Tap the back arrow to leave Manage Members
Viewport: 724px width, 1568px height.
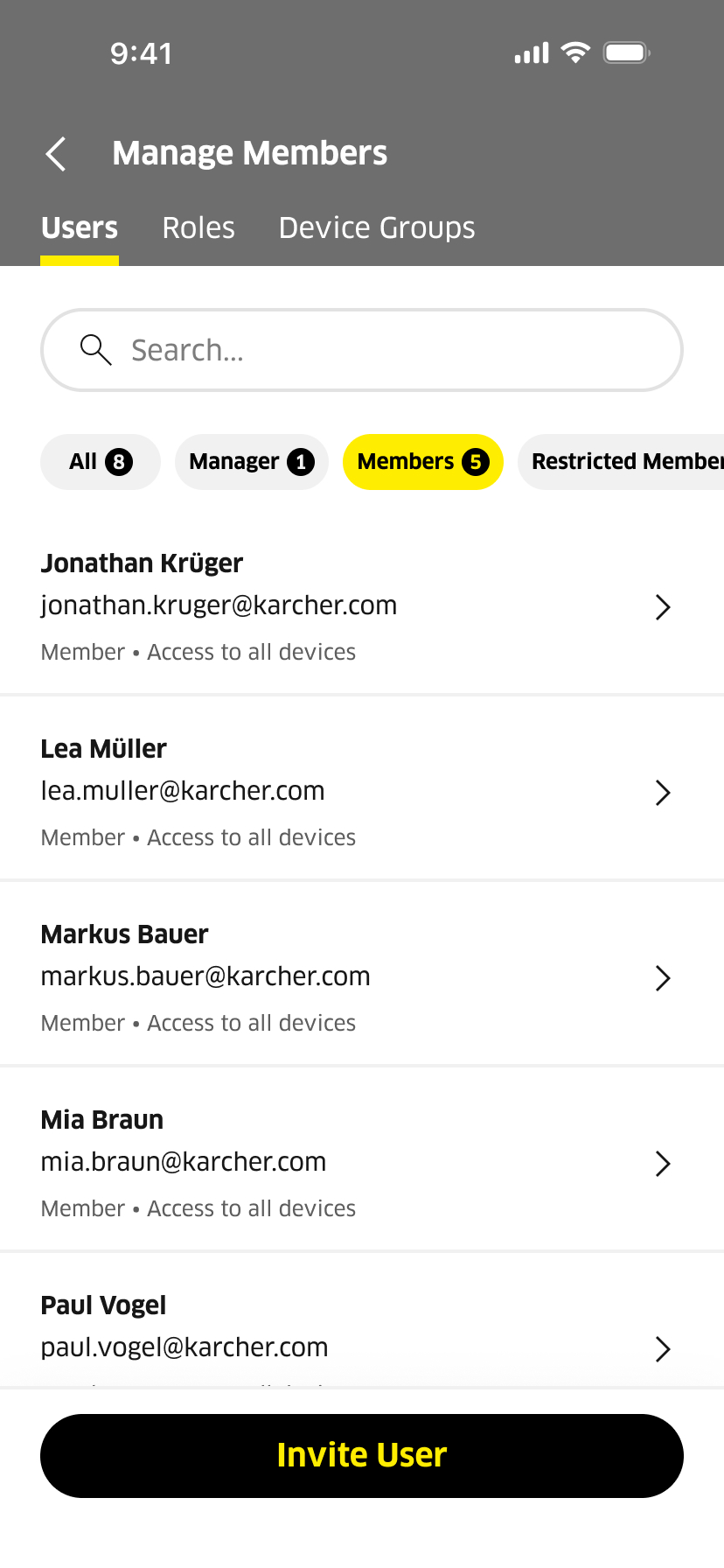(x=55, y=153)
